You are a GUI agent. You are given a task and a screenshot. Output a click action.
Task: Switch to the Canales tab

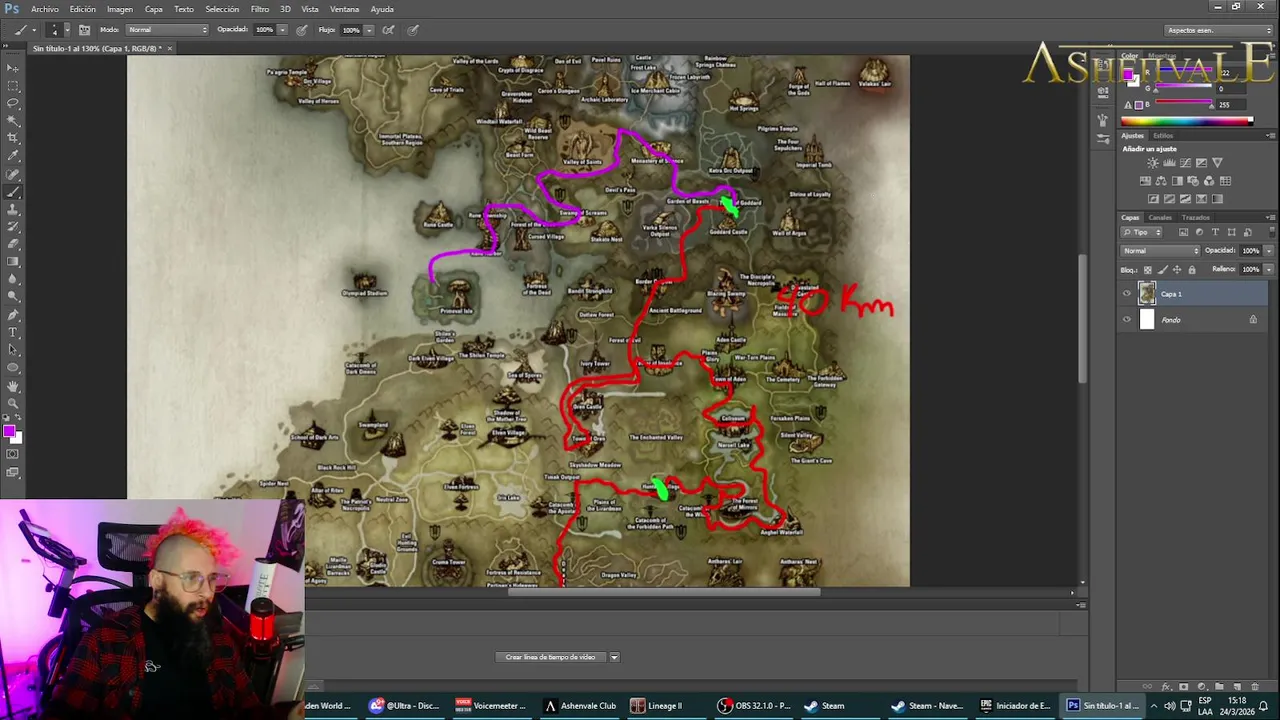1160,217
